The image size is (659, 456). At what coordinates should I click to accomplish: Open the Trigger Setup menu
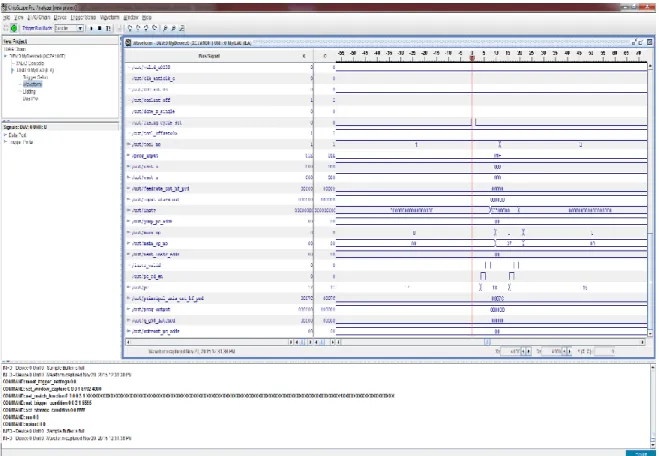83,18
